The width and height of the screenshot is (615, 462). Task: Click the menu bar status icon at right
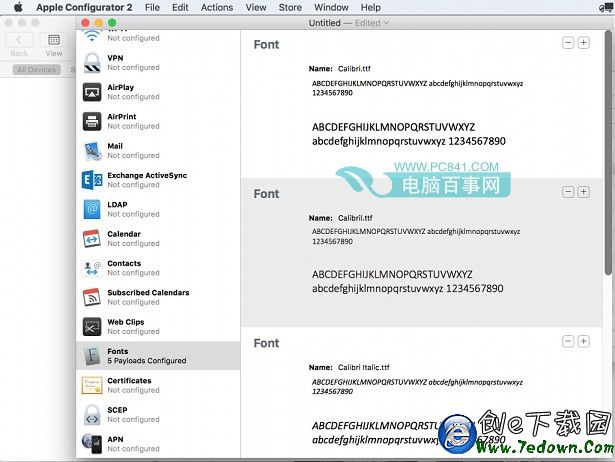(607, 7)
